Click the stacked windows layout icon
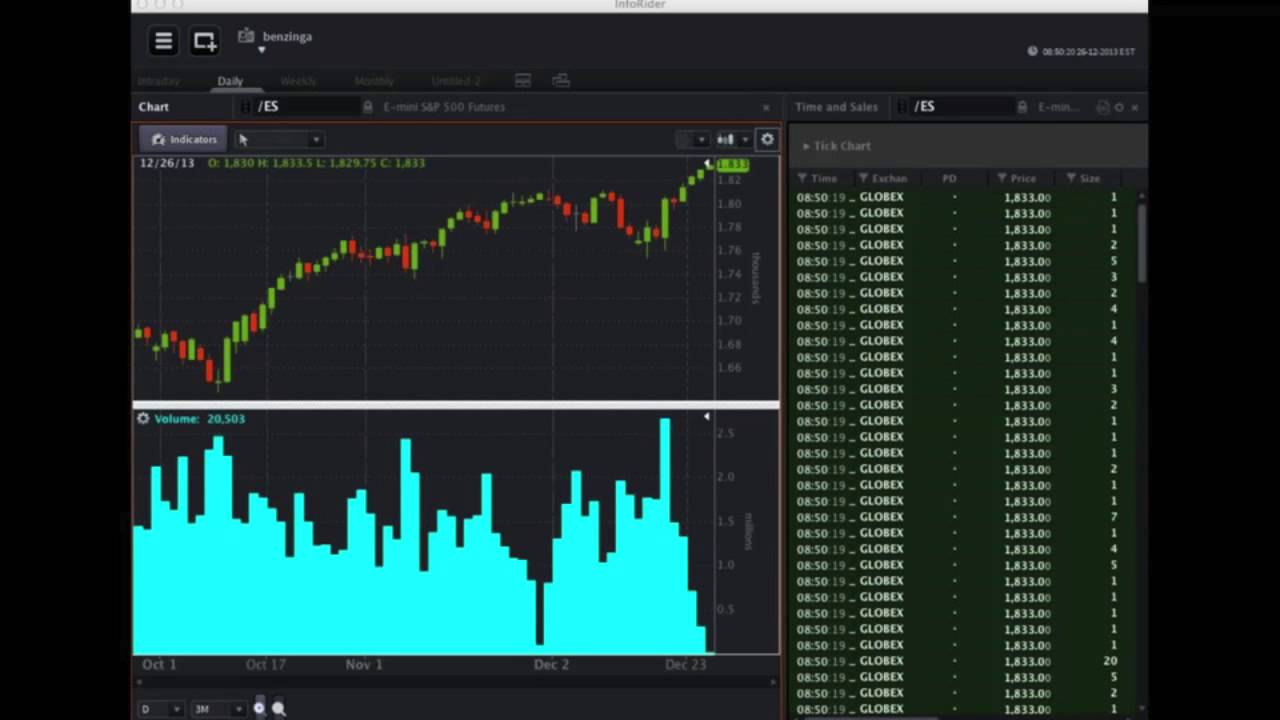The width and height of the screenshot is (1280, 720). [x=560, y=80]
